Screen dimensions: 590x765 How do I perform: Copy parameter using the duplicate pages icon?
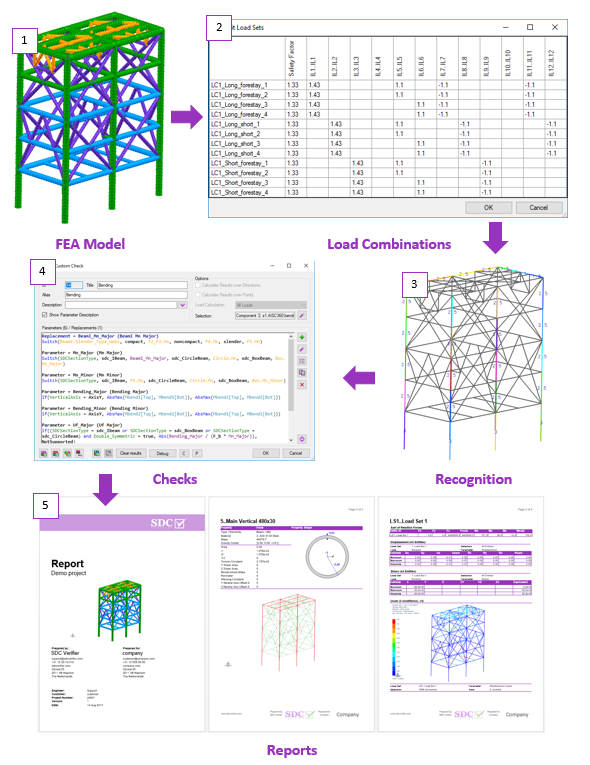click(x=302, y=373)
